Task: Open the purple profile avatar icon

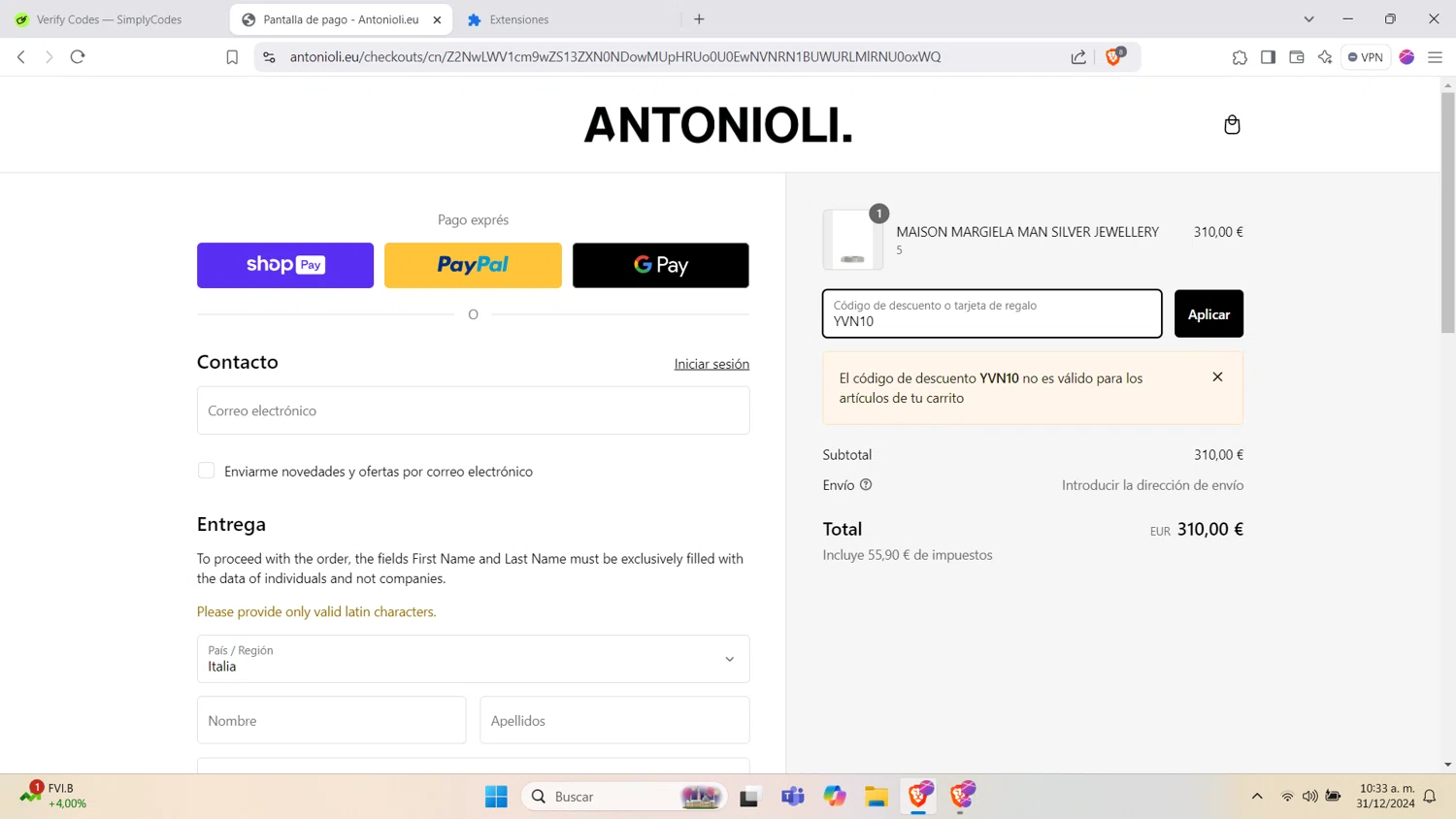Action: click(x=1406, y=57)
